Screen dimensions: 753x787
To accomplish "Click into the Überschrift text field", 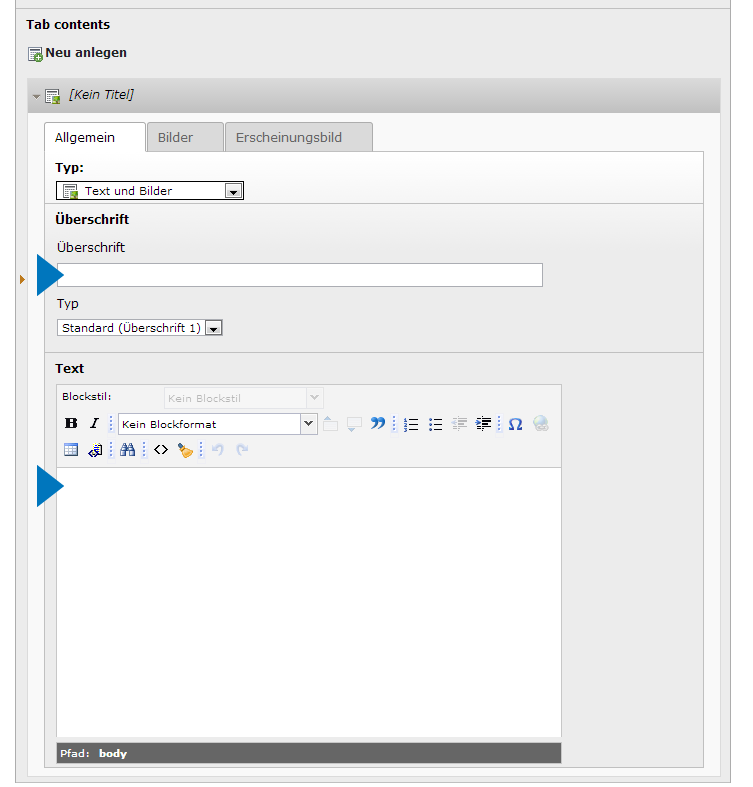I will [x=300, y=275].
